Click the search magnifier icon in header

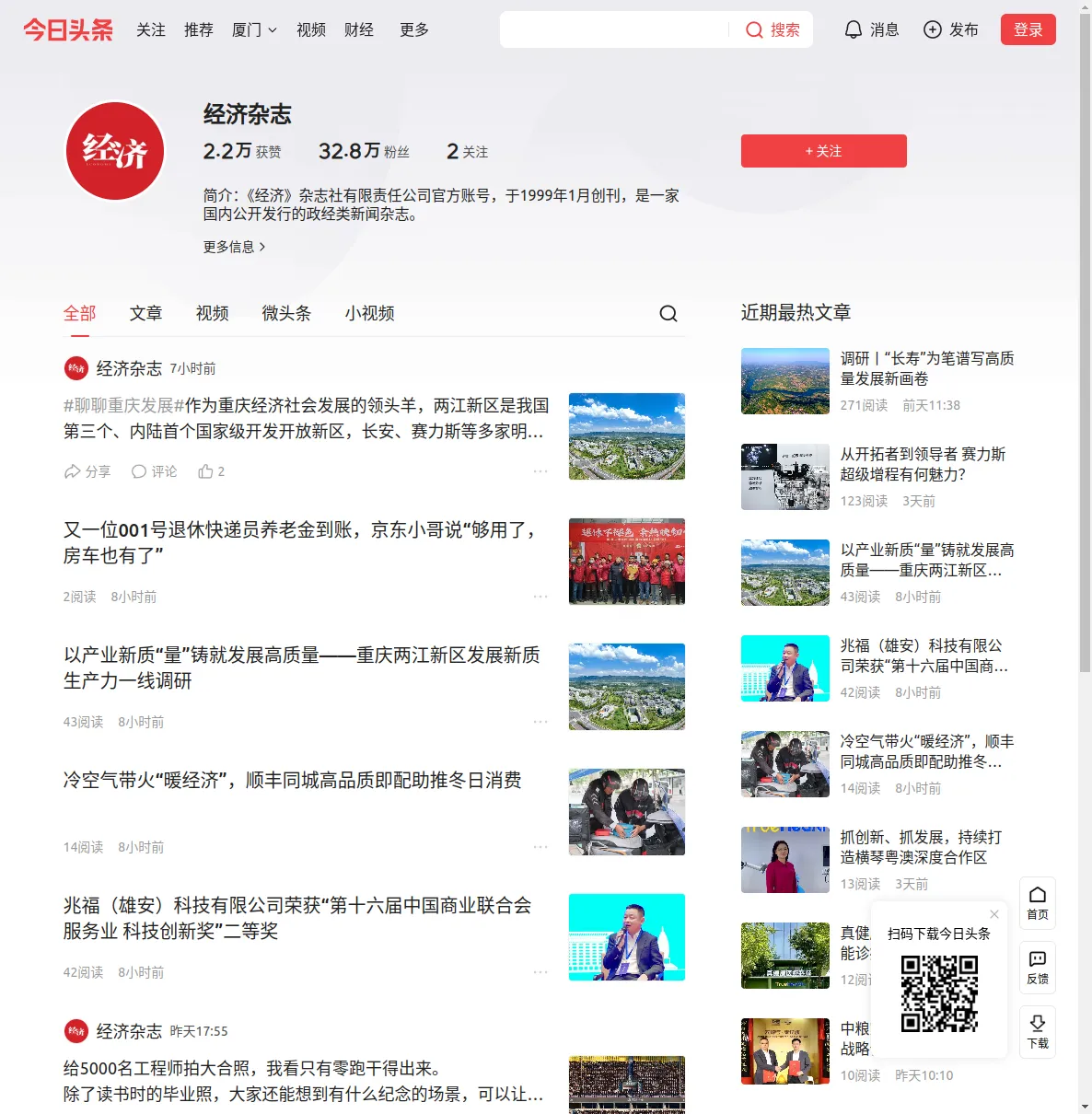(754, 30)
